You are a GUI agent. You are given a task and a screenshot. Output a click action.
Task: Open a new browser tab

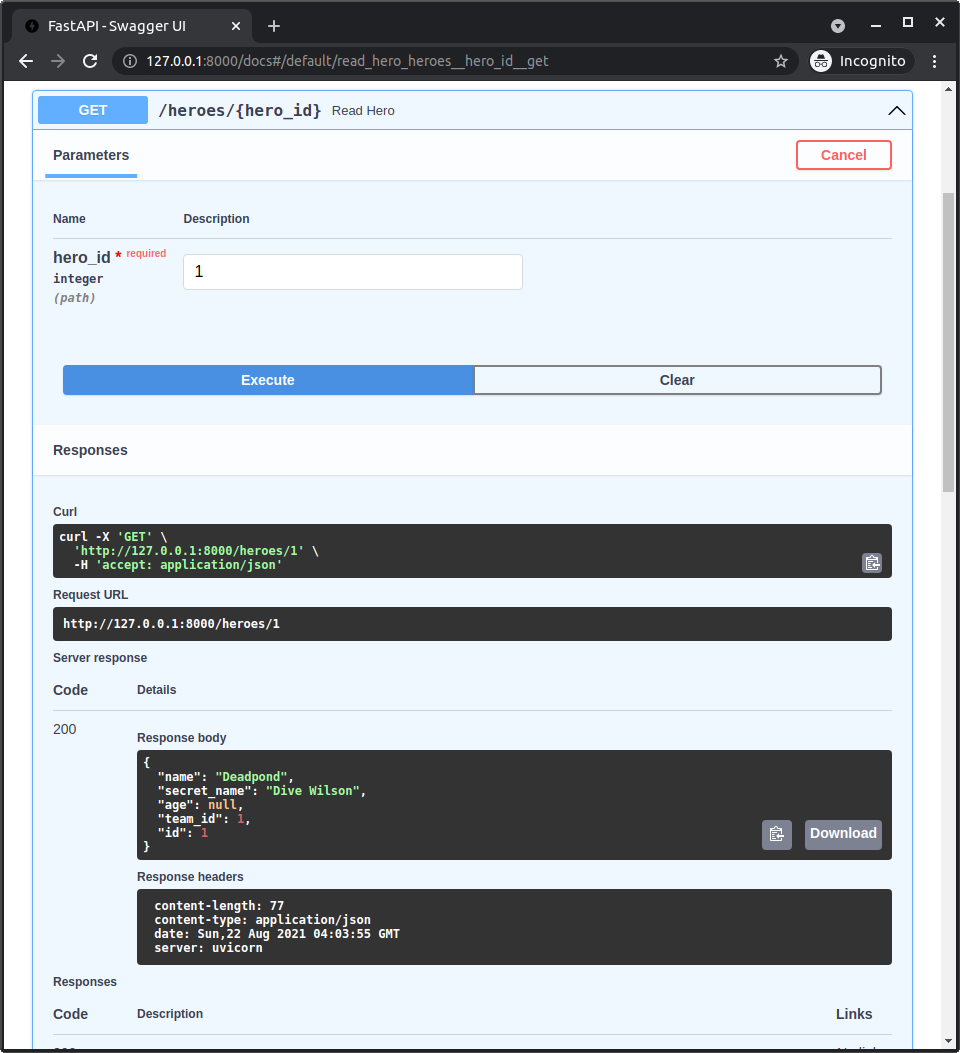coord(274,25)
